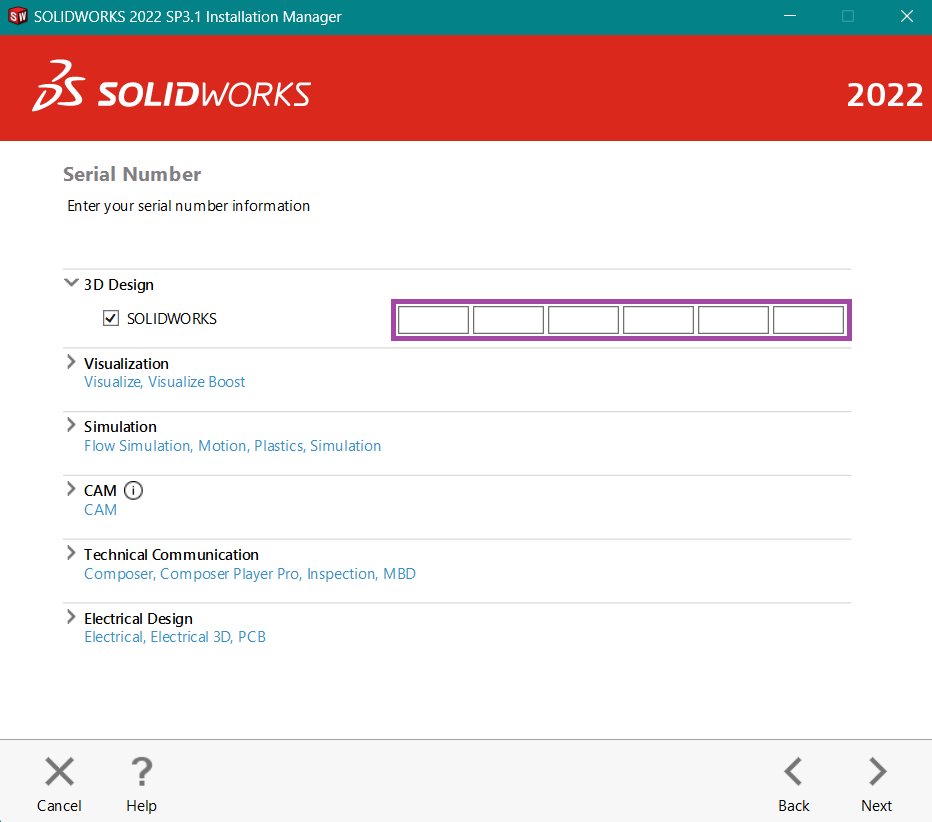Click the blue CAM product link
The height and width of the screenshot is (822, 932).
click(100, 510)
